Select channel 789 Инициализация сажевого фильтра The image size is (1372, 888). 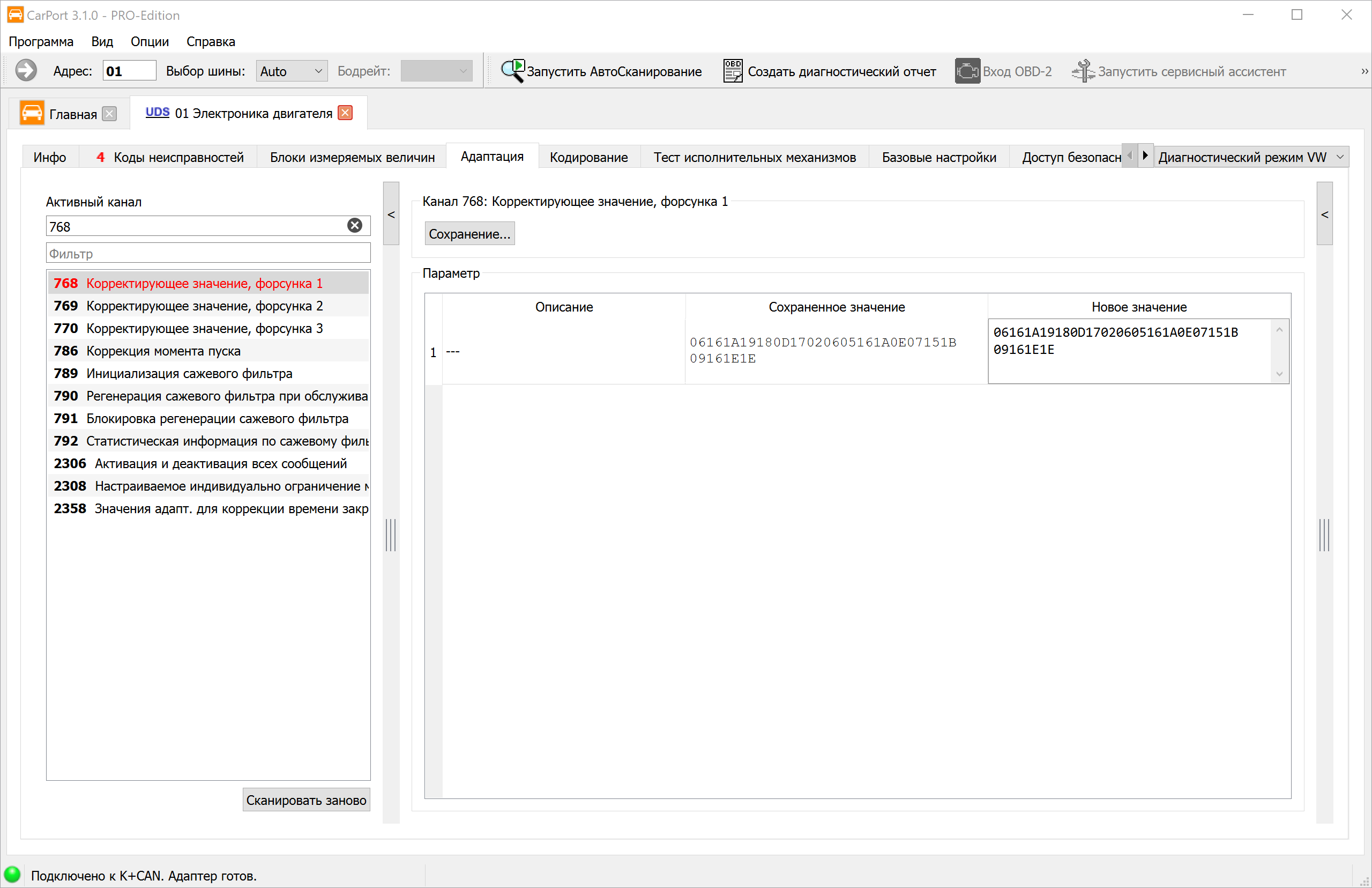208,374
